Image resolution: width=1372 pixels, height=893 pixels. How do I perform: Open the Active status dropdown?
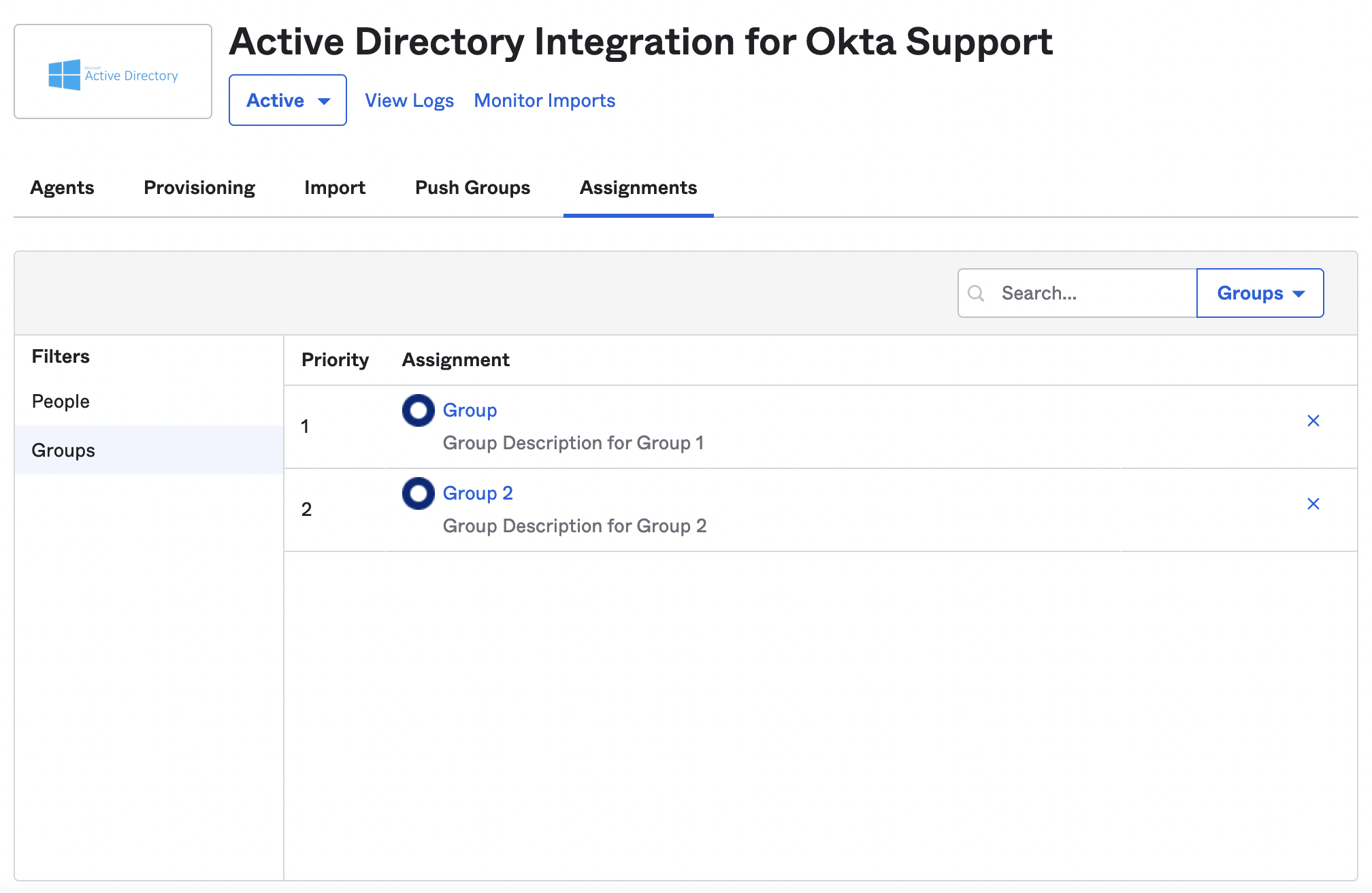pyautogui.click(x=287, y=99)
